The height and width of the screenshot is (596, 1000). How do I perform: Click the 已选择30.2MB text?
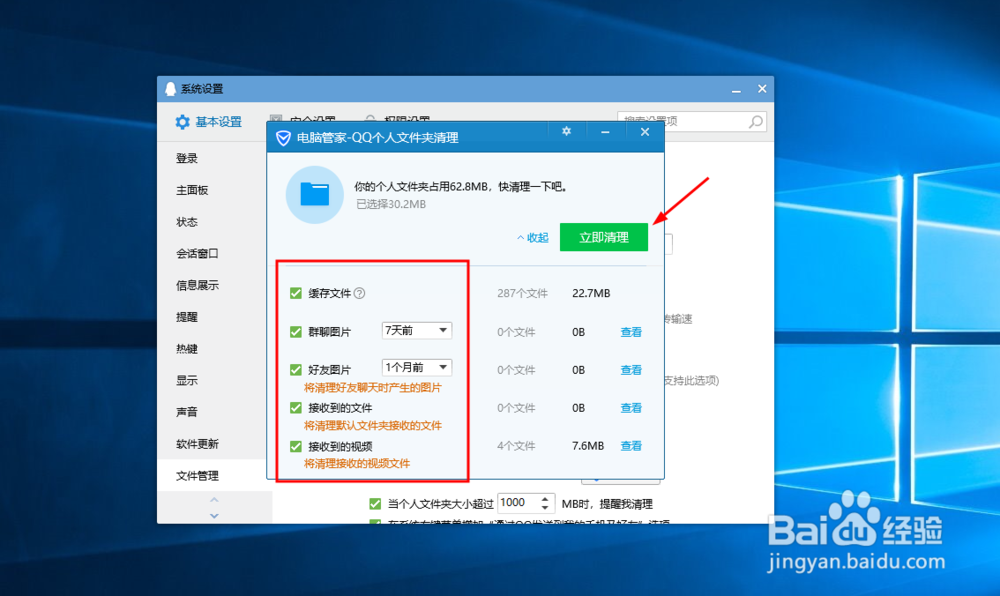(x=390, y=205)
